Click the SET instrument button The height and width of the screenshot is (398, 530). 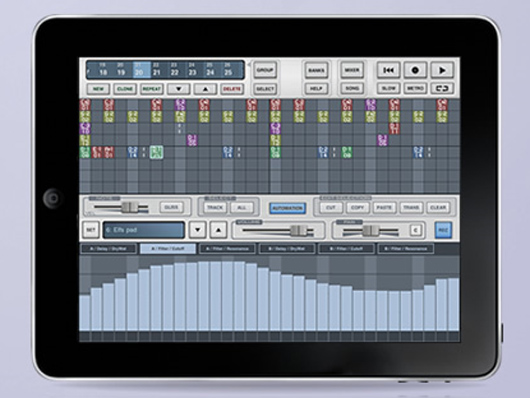tap(91, 230)
